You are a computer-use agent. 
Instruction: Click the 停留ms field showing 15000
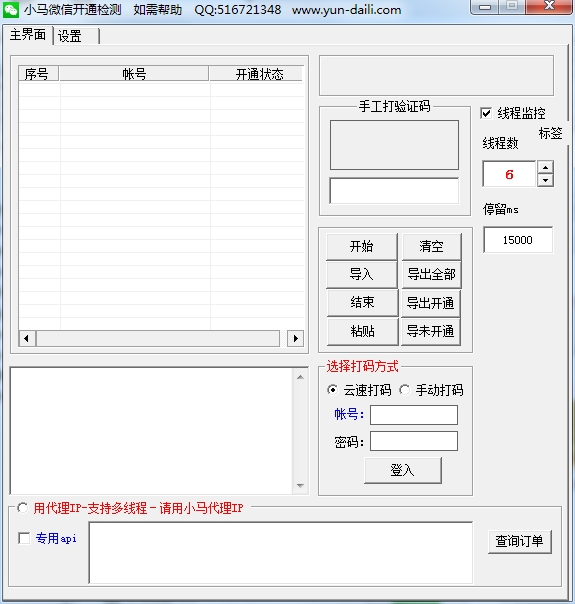pos(518,240)
